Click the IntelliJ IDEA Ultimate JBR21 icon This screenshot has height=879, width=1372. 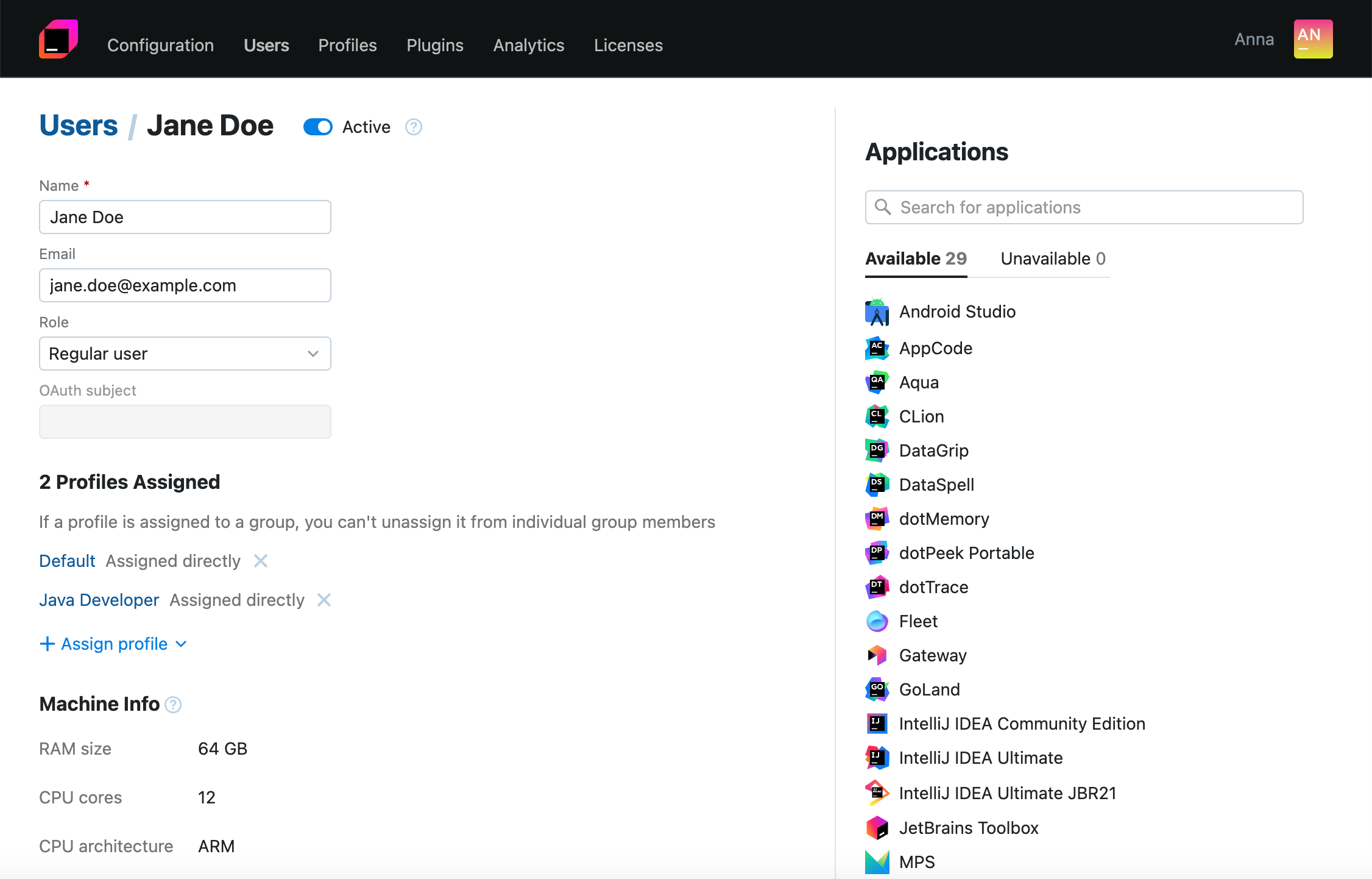coord(877,793)
